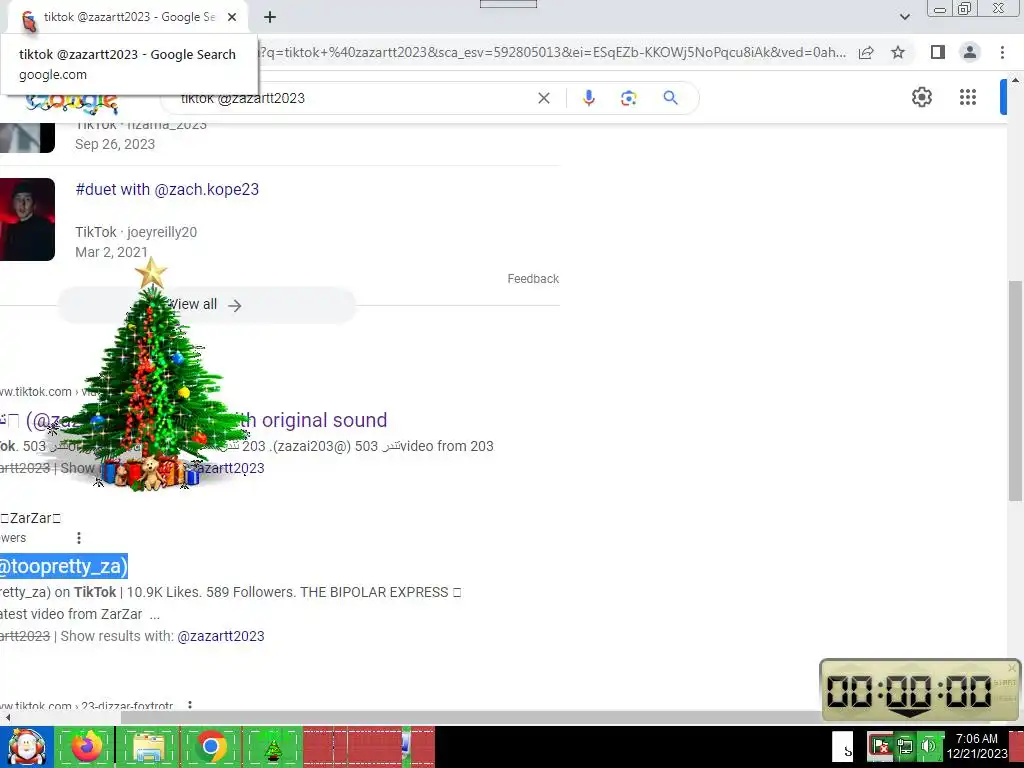Image resolution: width=1024 pixels, height=768 pixels.
Task: Open the Action Center flag tray icon
Action: (x=880, y=746)
